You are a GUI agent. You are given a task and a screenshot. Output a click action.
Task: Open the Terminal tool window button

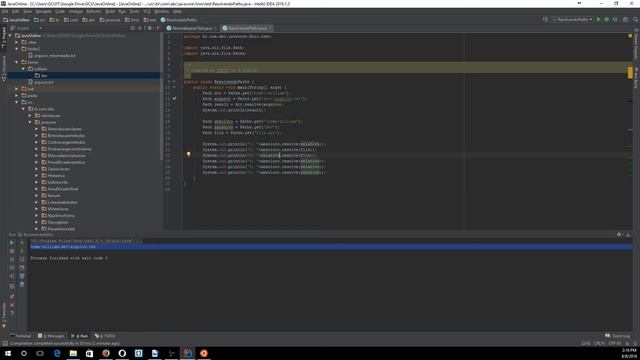point(20,336)
